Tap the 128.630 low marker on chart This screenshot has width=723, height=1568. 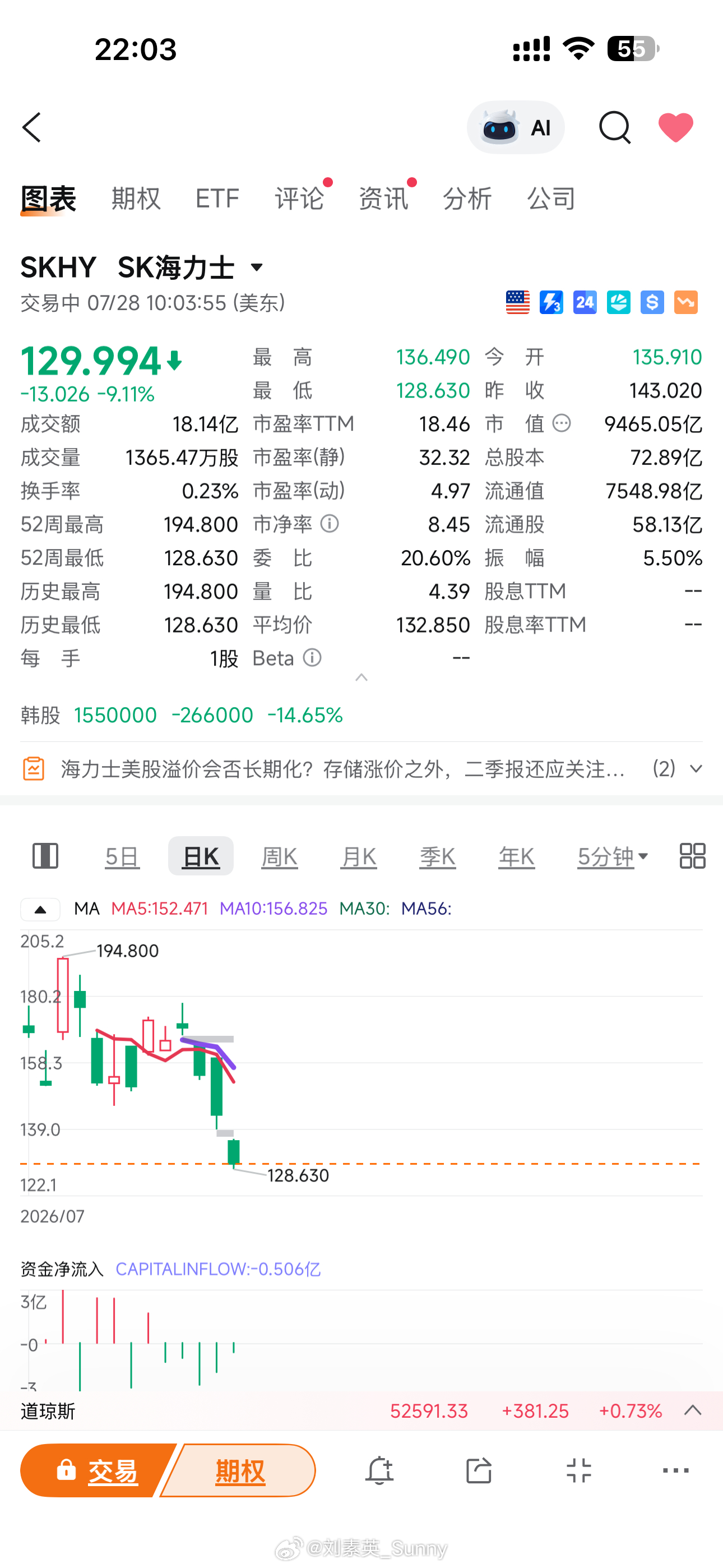coord(298,1175)
